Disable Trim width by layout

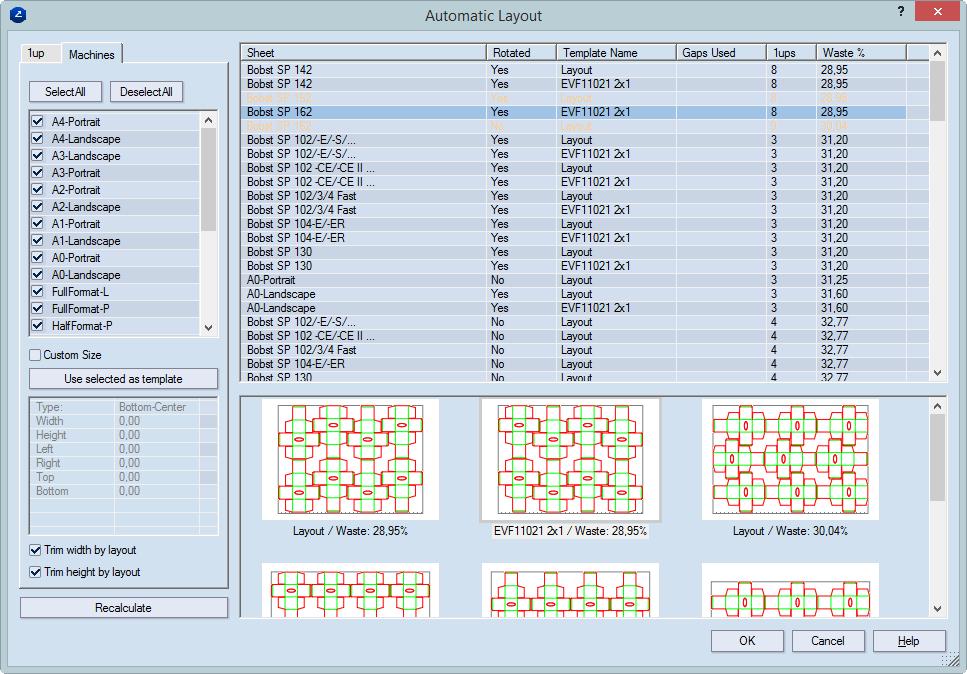click(36, 550)
